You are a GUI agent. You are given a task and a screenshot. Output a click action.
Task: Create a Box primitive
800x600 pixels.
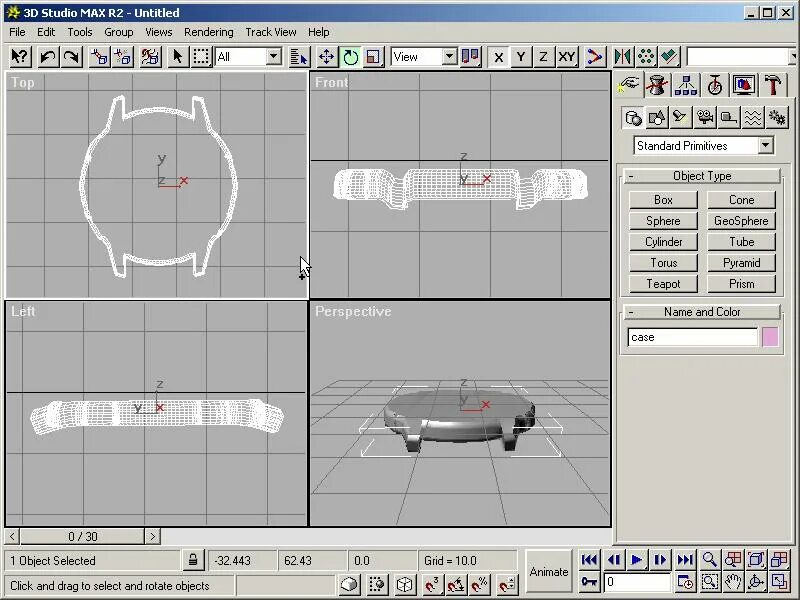click(x=663, y=199)
